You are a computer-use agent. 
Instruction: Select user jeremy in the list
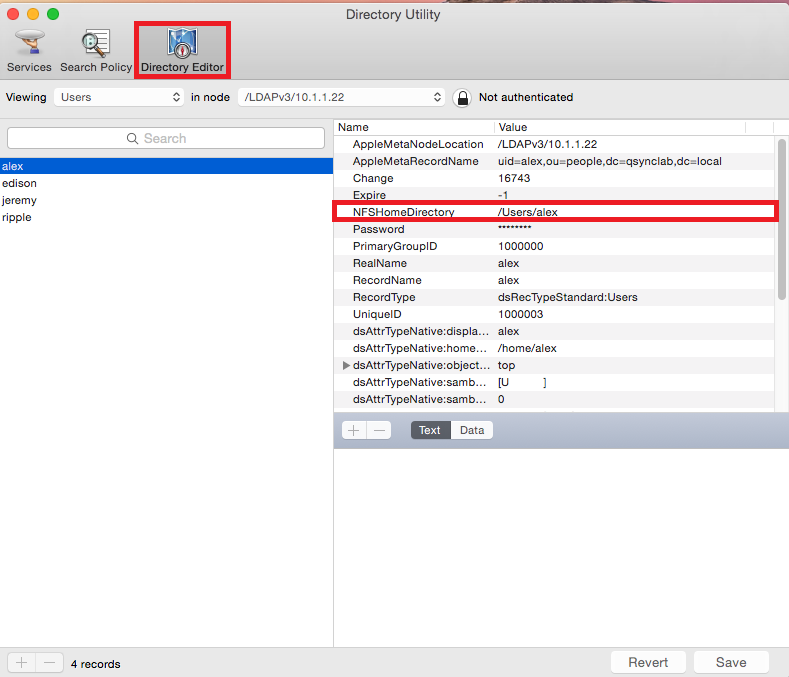pyautogui.click(x=166, y=200)
